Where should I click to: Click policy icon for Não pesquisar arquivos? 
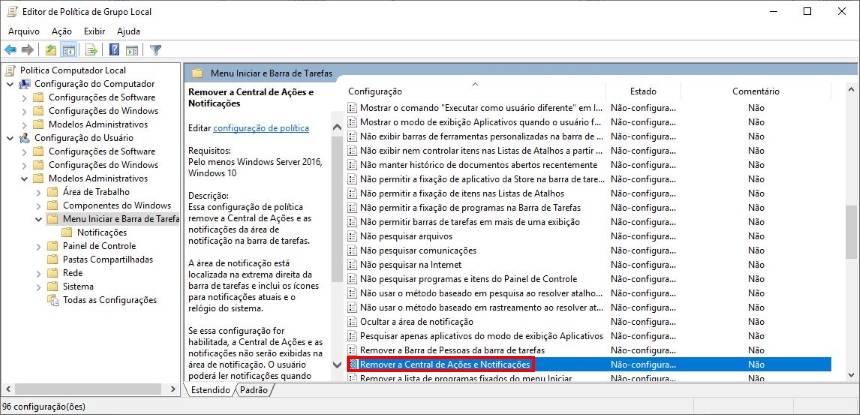tap(353, 236)
